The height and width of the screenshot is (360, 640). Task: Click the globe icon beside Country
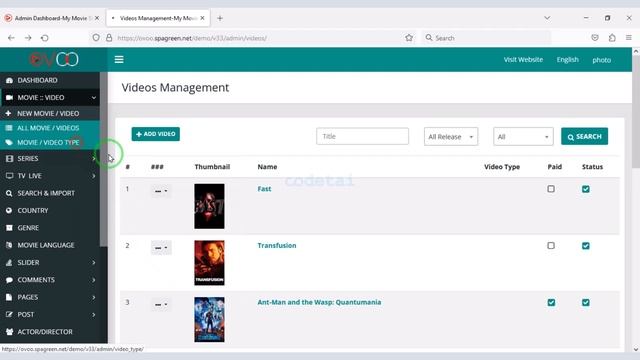(9, 210)
